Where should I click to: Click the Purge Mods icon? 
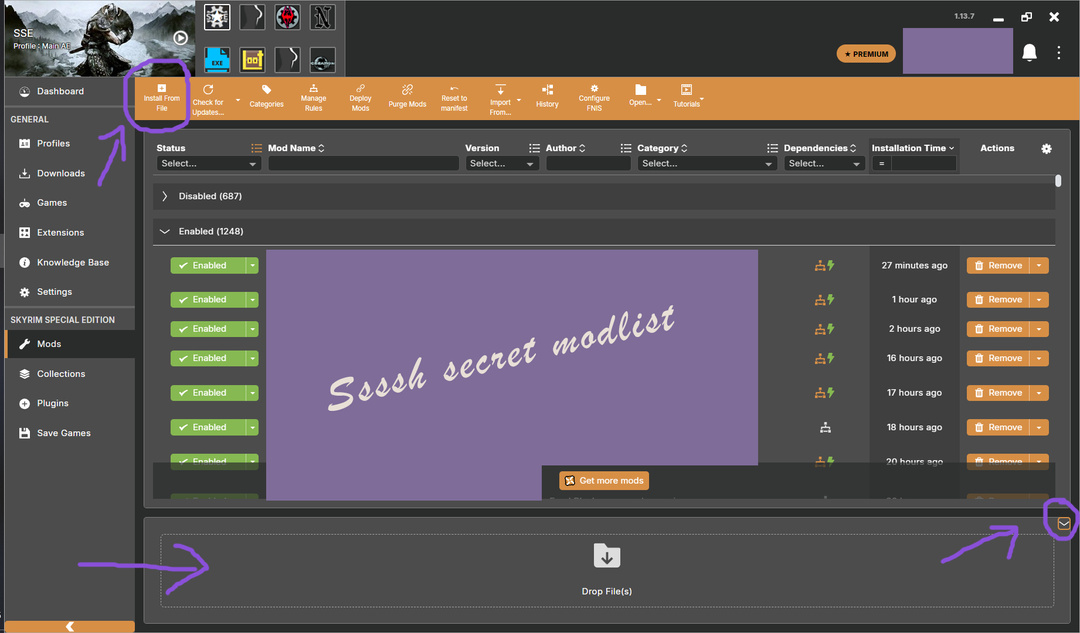(x=407, y=97)
